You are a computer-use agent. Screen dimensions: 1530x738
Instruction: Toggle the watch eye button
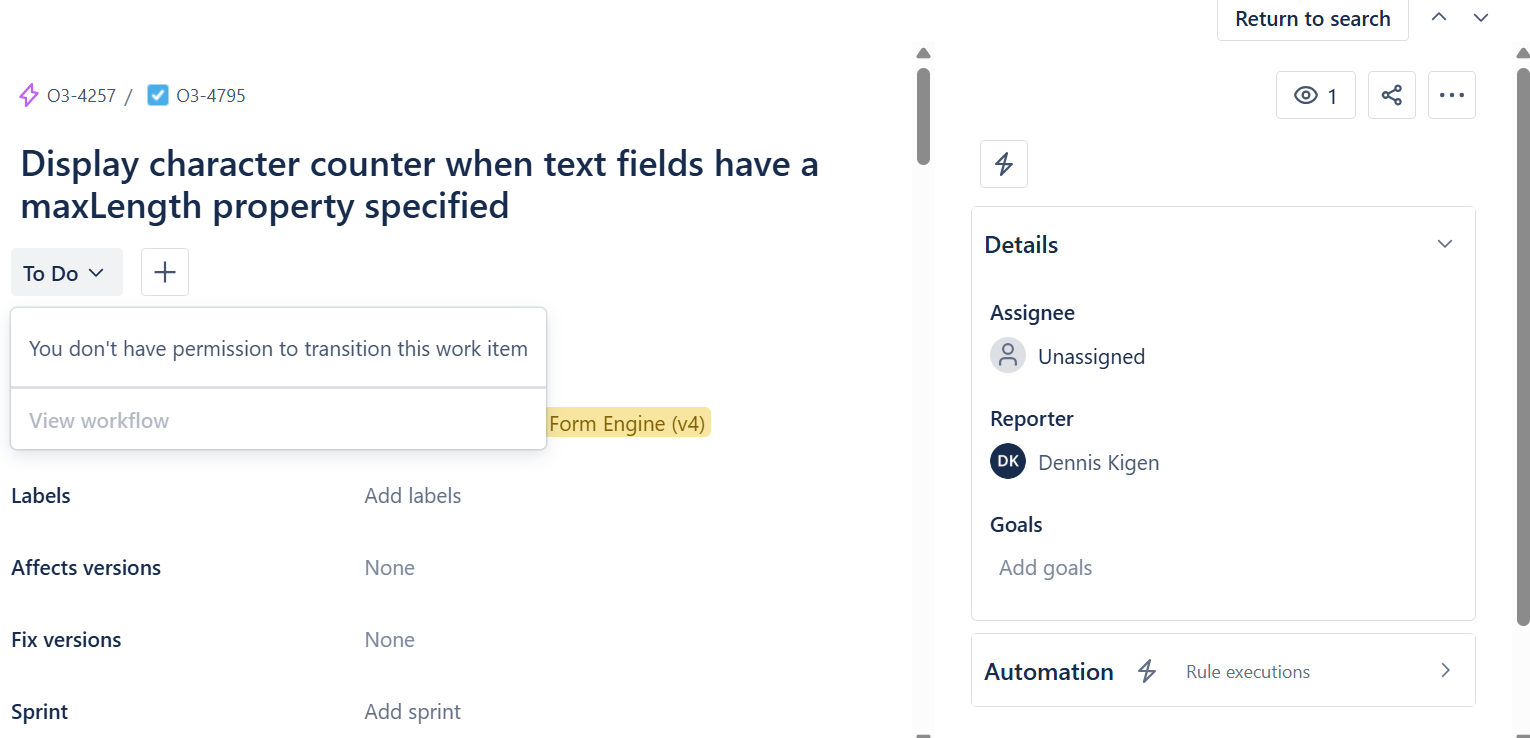point(1315,95)
